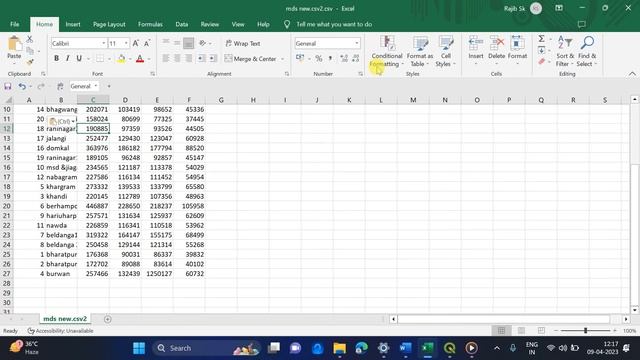Switch to Normal view icon

pyautogui.click(x=502, y=331)
